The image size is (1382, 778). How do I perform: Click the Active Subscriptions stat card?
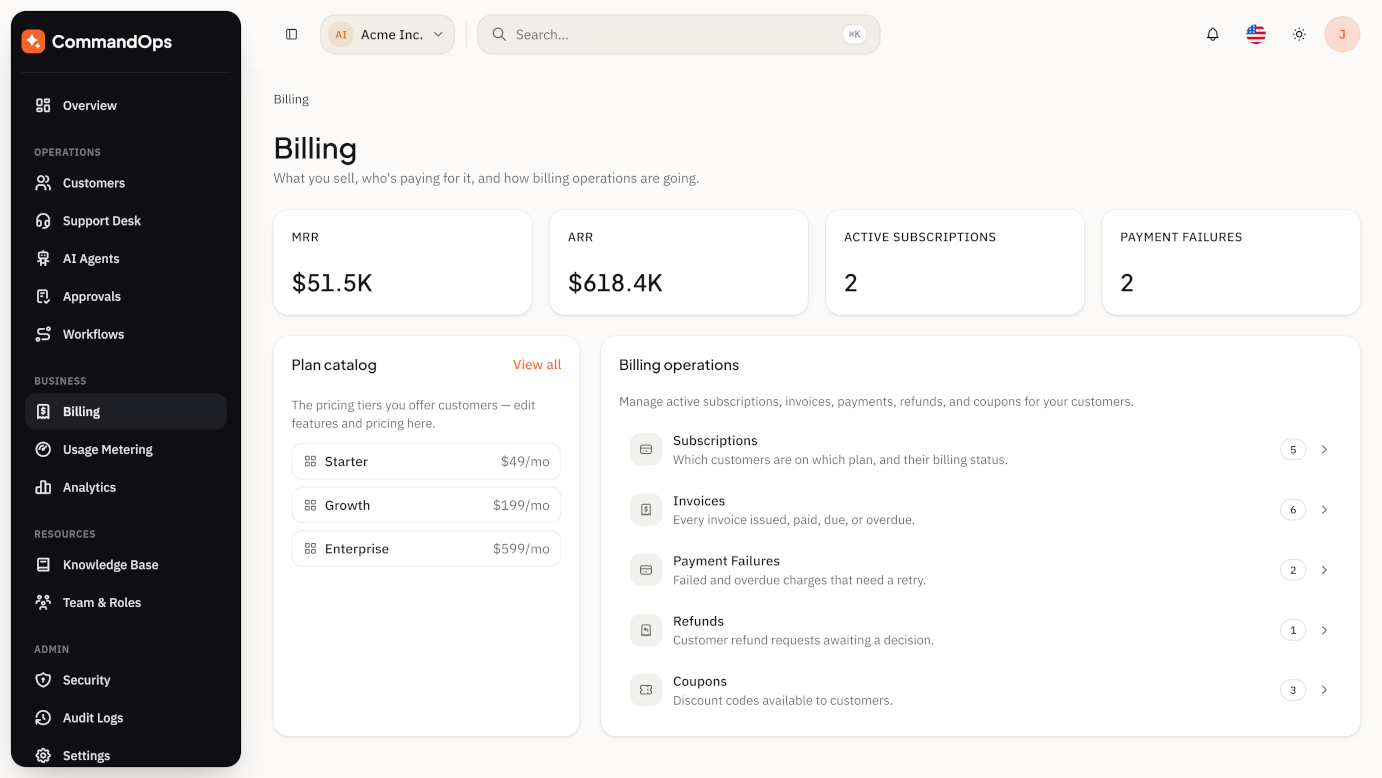click(955, 262)
